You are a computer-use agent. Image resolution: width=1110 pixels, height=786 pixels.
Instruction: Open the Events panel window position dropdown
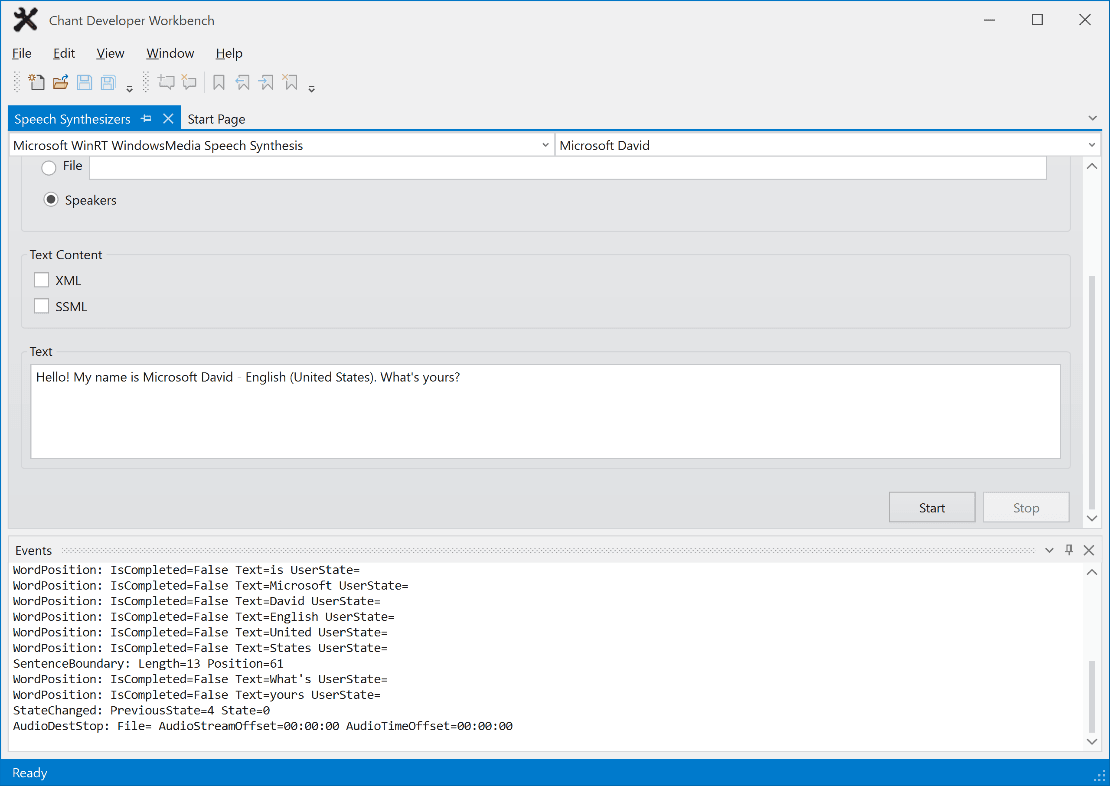click(x=1049, y=550)
